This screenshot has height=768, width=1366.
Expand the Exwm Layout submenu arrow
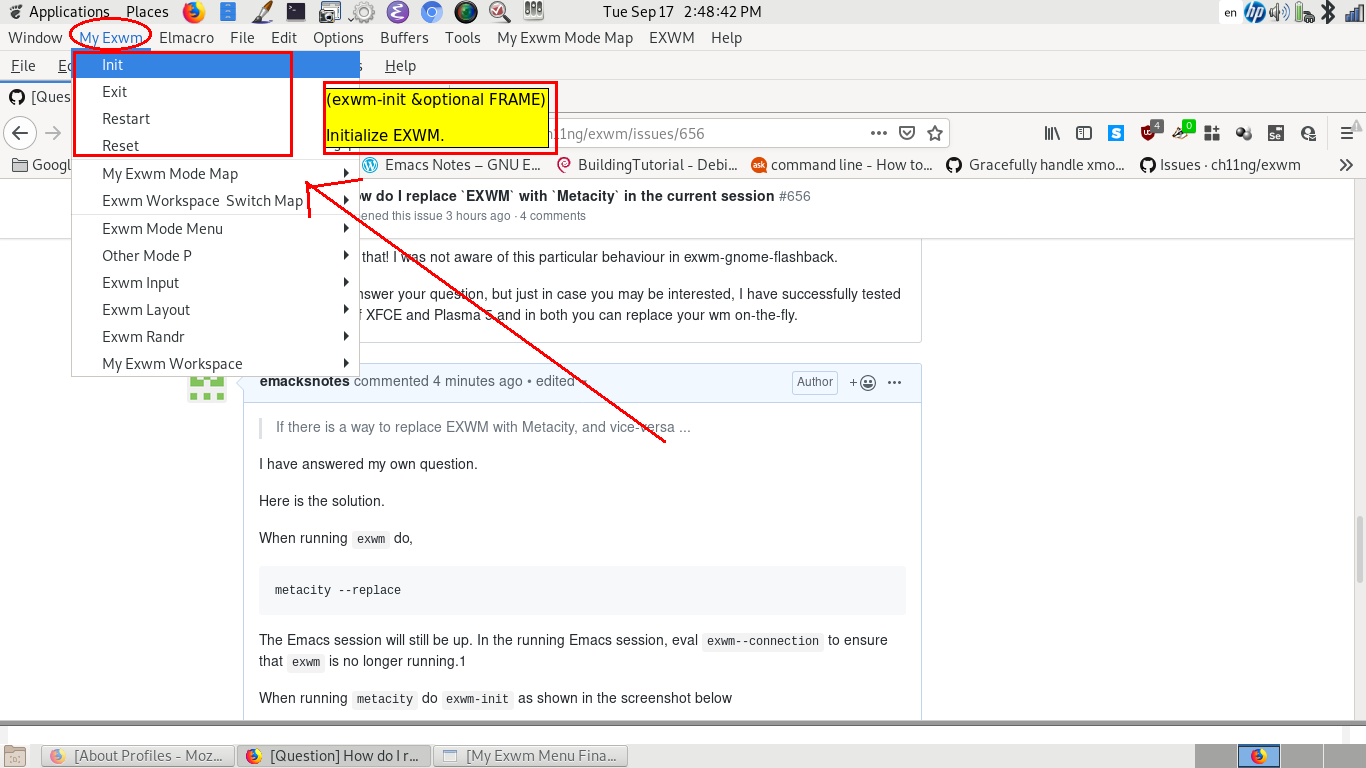click(x=345, y=309)
